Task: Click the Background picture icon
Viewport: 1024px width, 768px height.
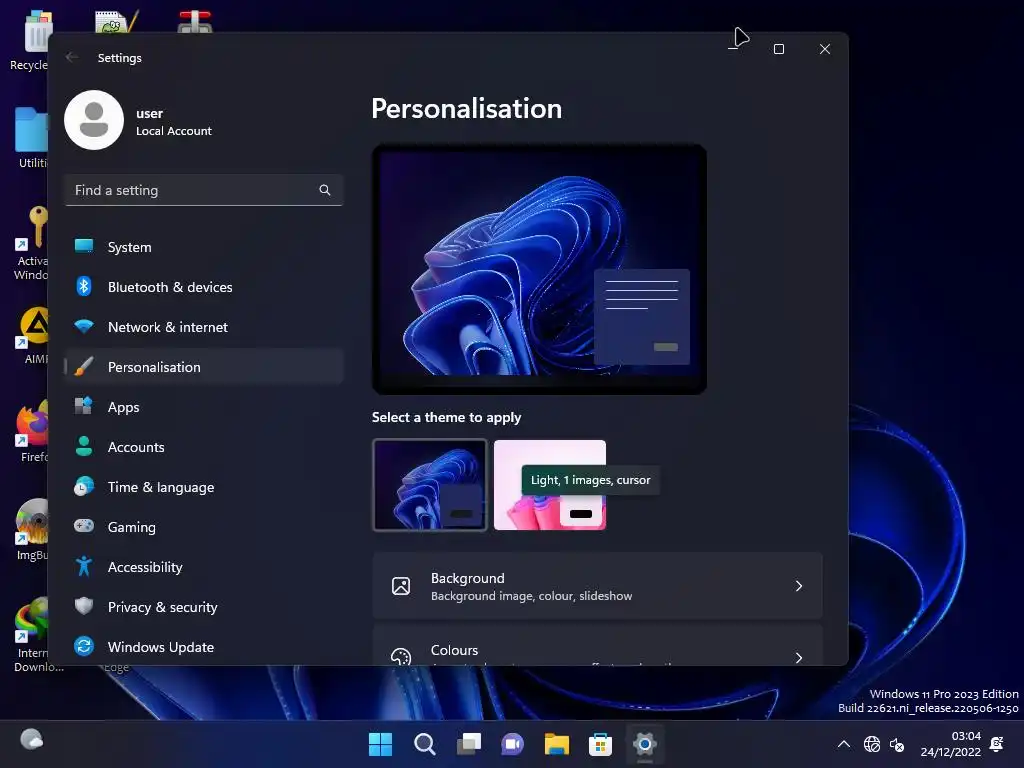Action: pos(401,586)
